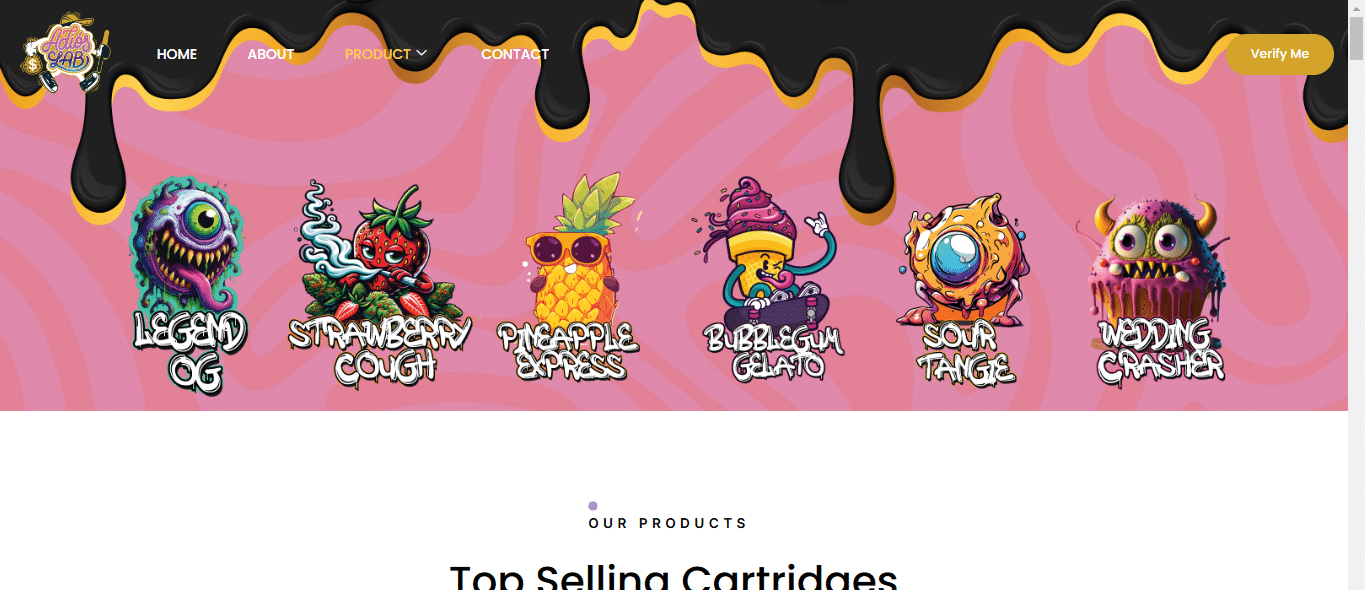Choose the Pineapple Express pineapple graphic

point(572,250)
